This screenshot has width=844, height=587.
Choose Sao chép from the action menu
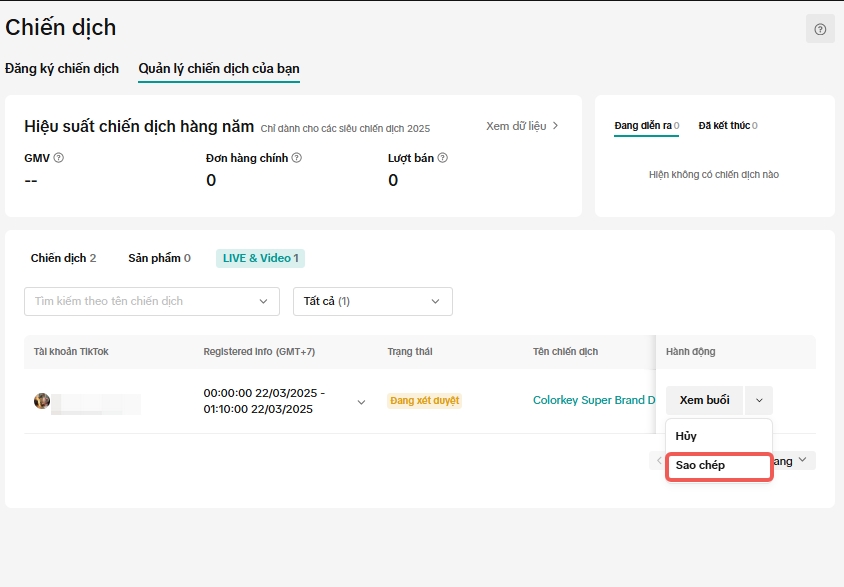(x=718, y=466)
